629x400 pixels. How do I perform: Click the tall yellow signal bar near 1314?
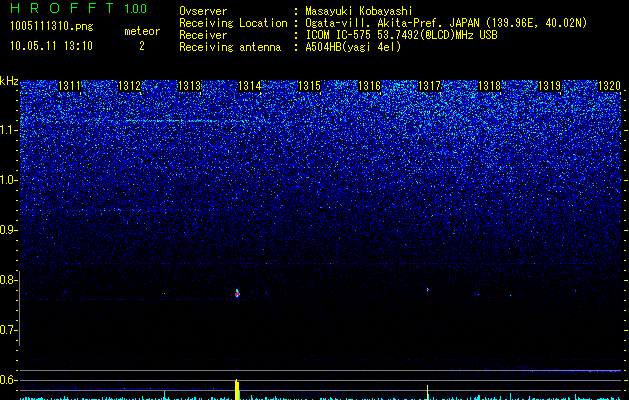point(237,389)
